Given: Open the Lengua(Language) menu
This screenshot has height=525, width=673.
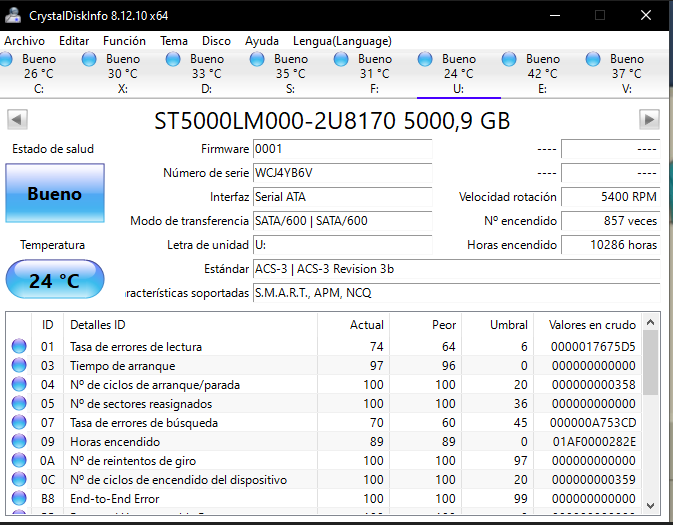Looking at the screenshot, I should pos(342,41).
